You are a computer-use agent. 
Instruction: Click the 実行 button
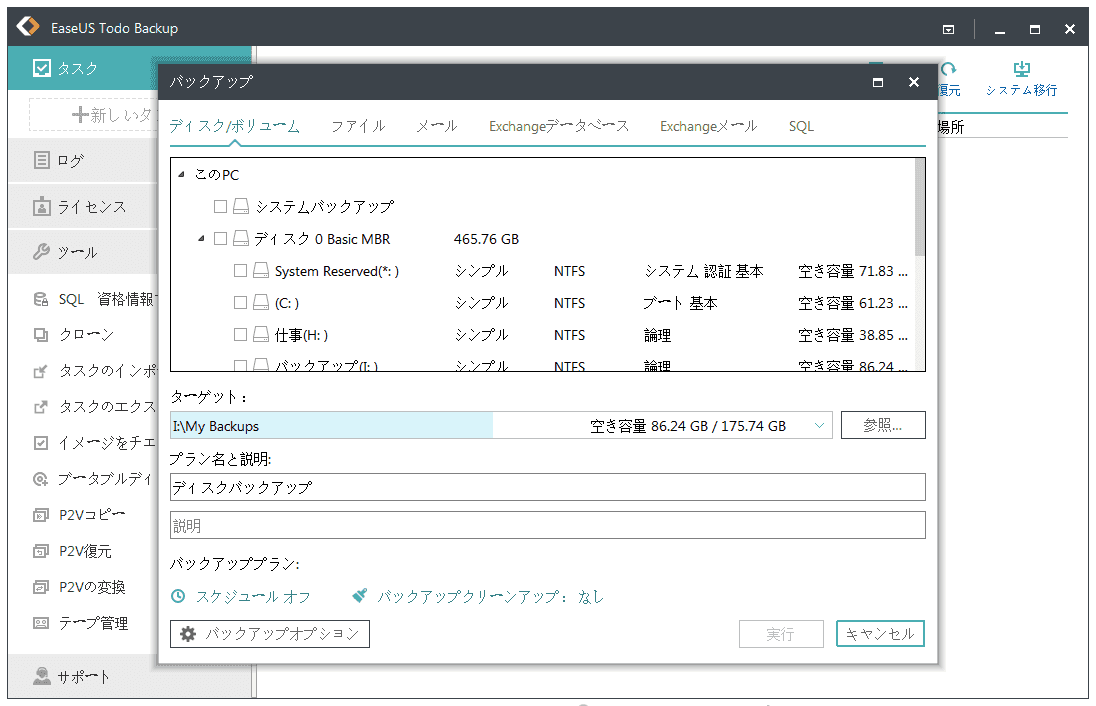point(781,634)
